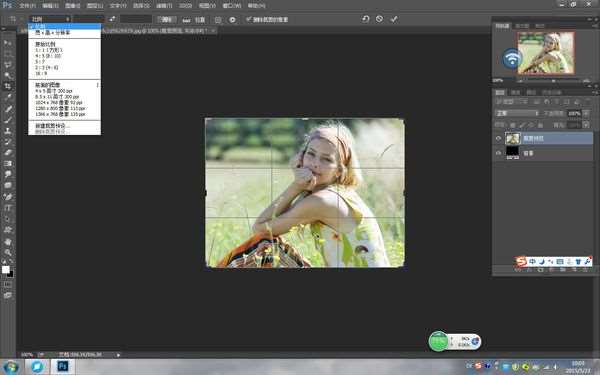Image resolution: width=600 pixels, height=375 pixels.
Task: Open the layer blend mode 正常 dropdown
Action: [517, 114]
